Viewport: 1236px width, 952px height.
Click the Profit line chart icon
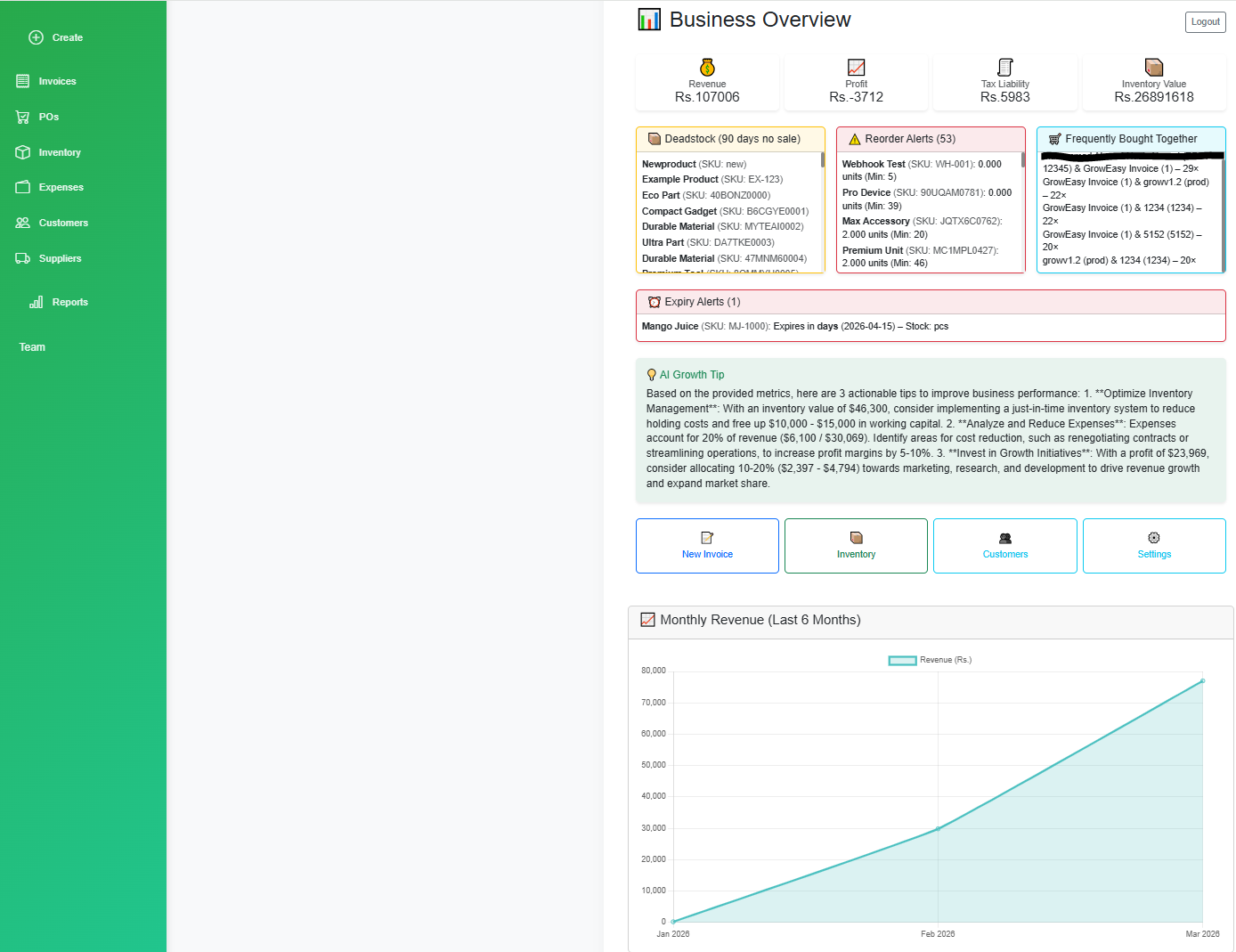tap(856, 68)
